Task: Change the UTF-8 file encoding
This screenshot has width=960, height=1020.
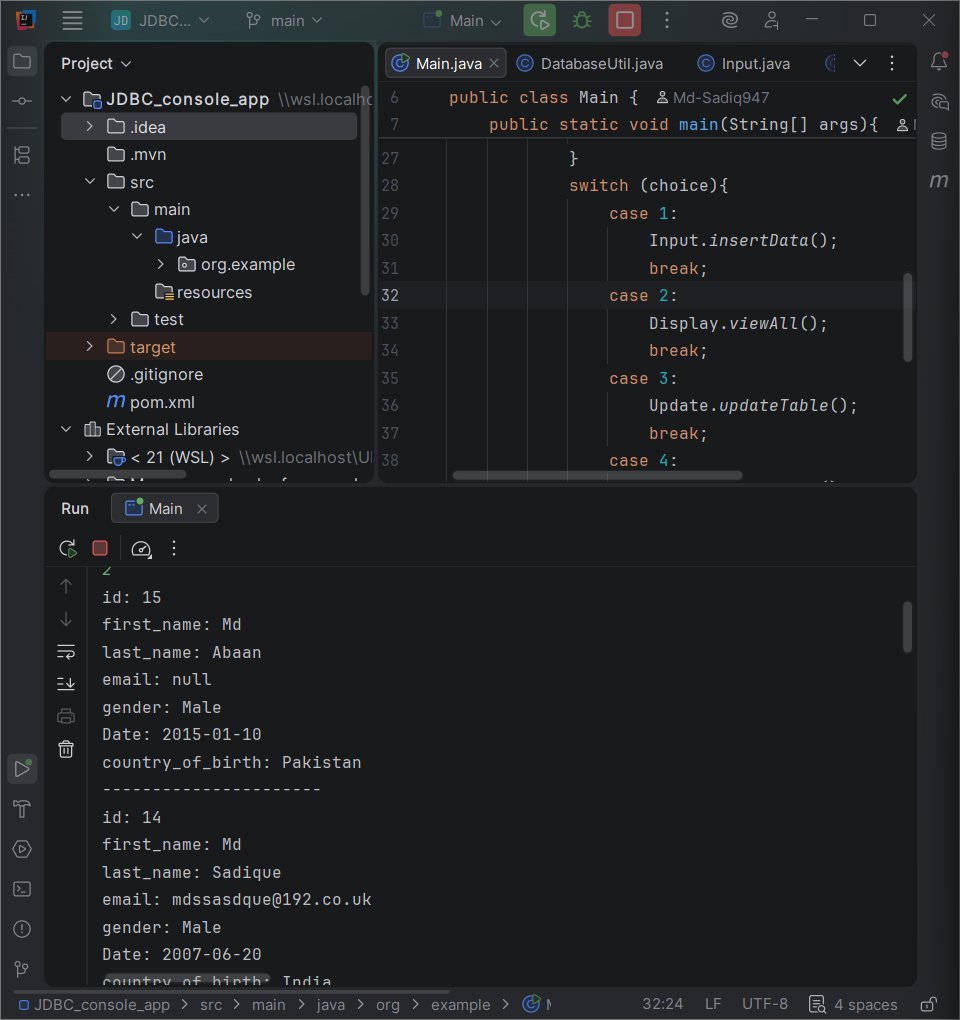Action: tap(764, 1004)
